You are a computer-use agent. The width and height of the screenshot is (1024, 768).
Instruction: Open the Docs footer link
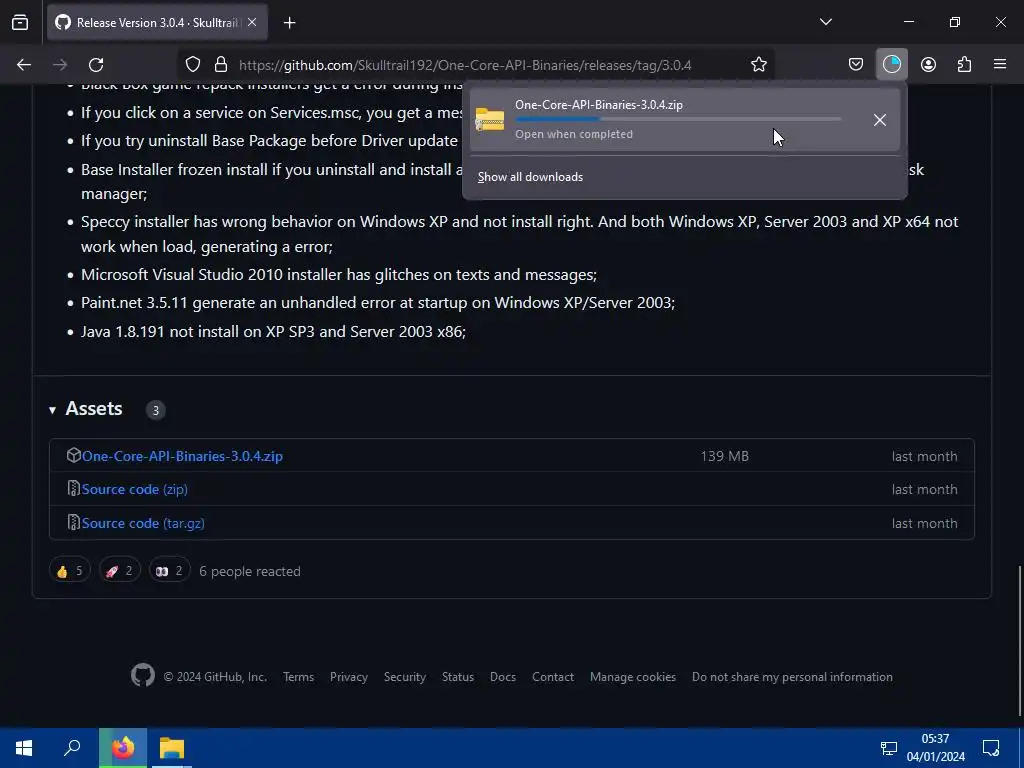click(503, 677)
